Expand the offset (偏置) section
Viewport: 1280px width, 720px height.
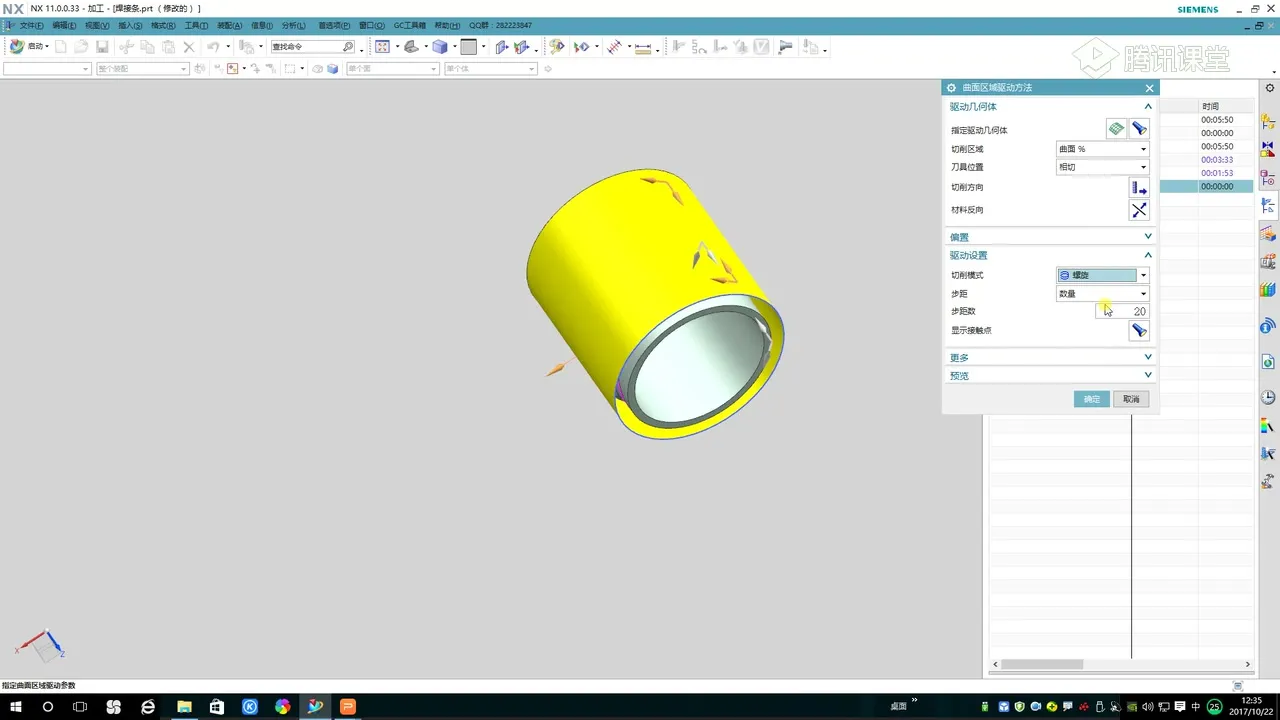(1148, 237)
